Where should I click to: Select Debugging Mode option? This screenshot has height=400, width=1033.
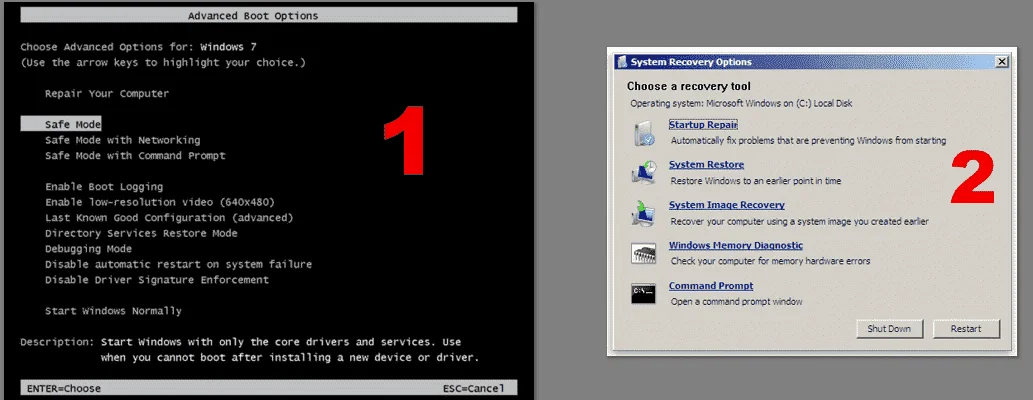(x=88, y=249)
